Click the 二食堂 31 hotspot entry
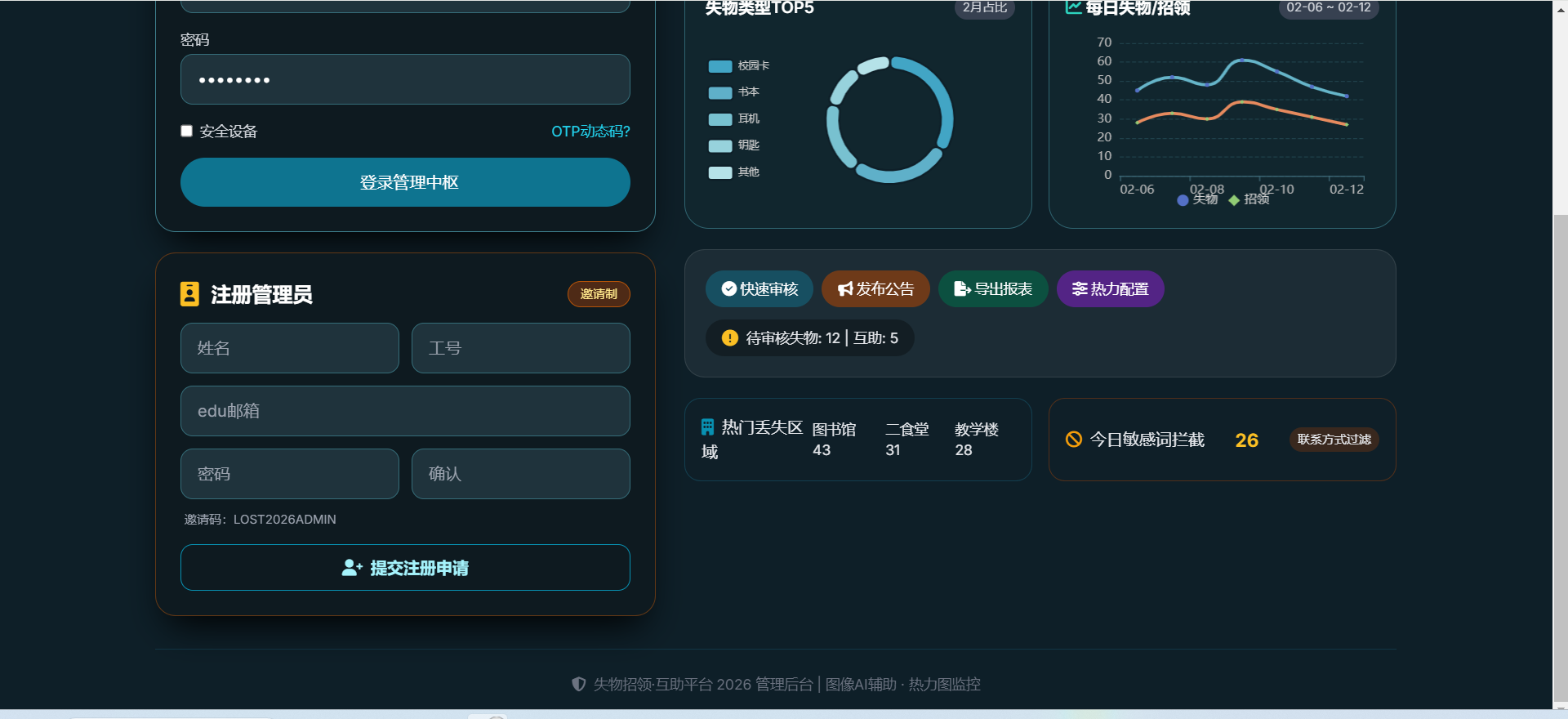1568x719 pixels. [x=907, y=440]
